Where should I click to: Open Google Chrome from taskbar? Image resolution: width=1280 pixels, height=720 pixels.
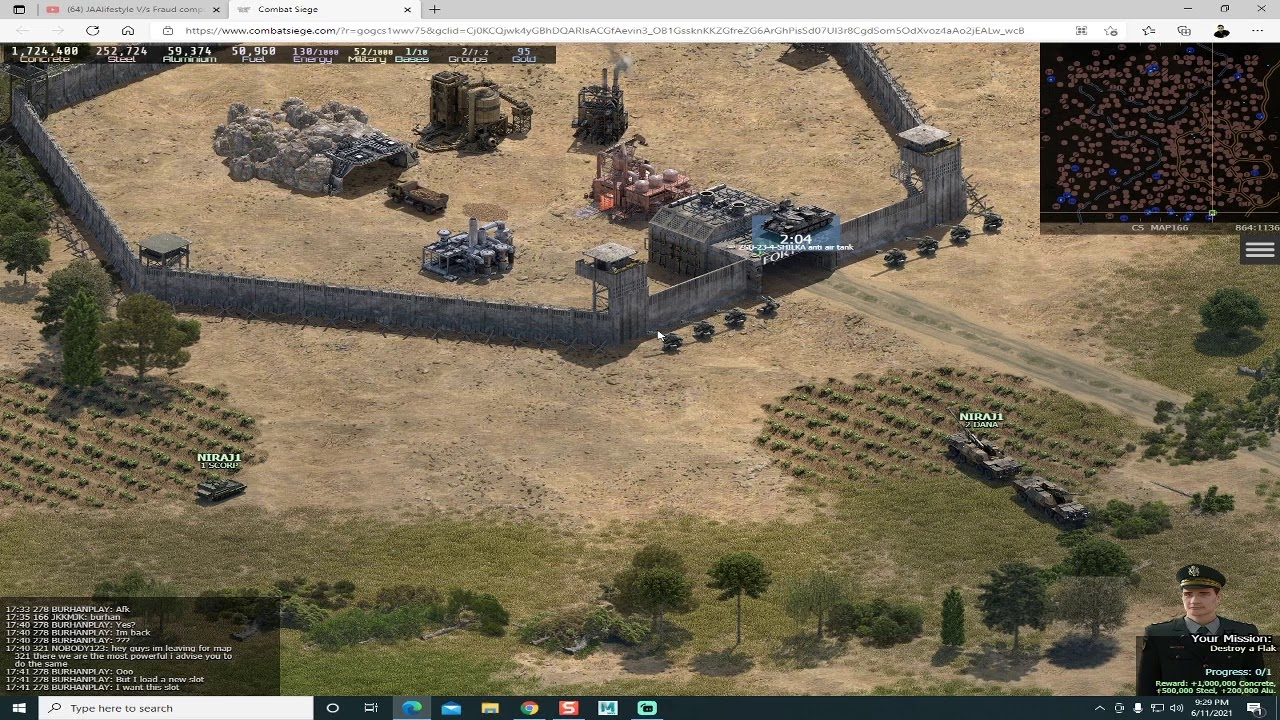coord(529,708)
